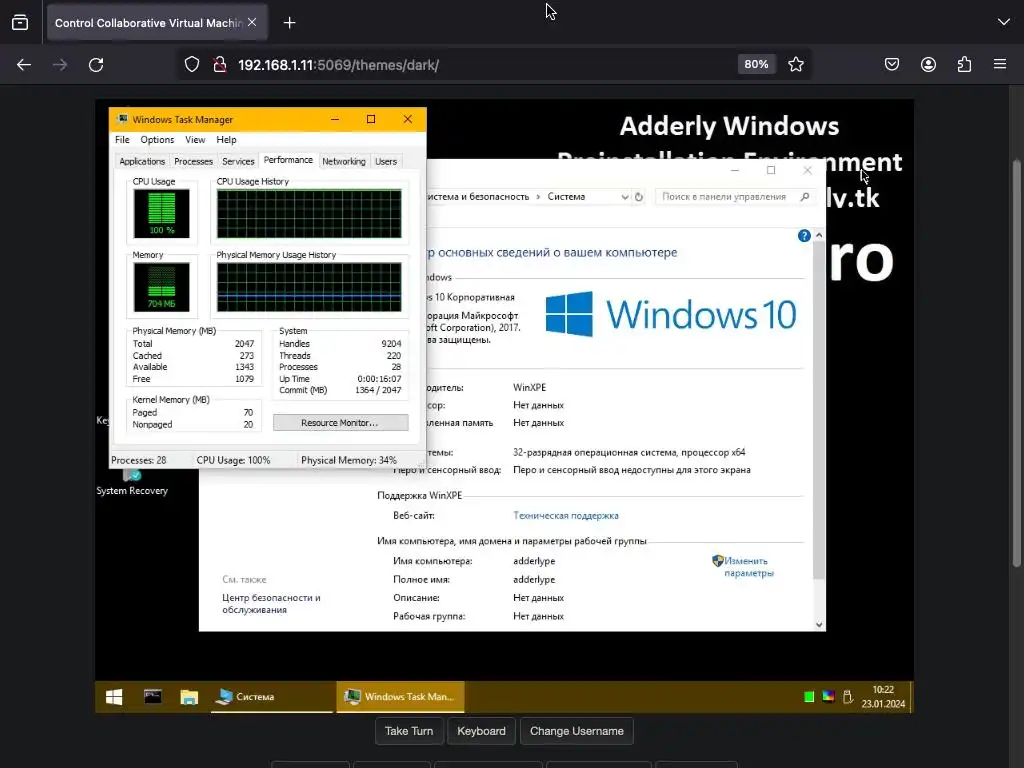Viewport: 1024px width, 768px height.
Task: Click green CPU tray indicator
Action: pos(808,697)
